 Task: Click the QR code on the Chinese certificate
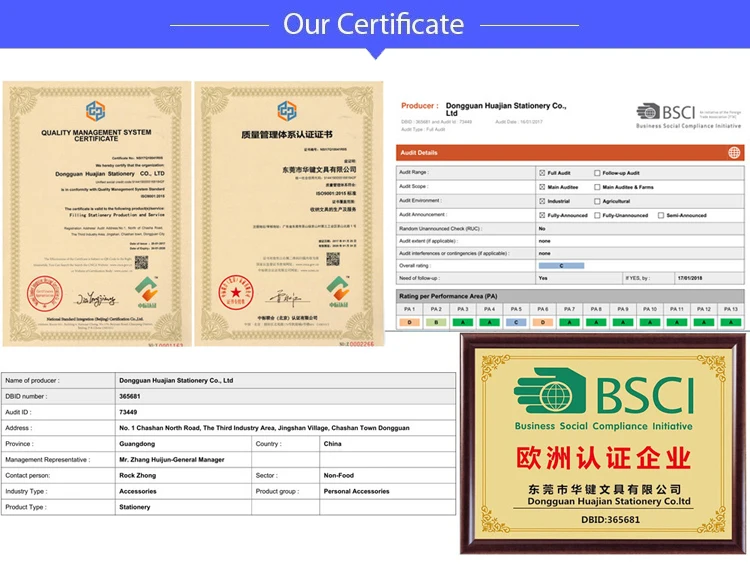pyautogui.click(x=333, y=259)
